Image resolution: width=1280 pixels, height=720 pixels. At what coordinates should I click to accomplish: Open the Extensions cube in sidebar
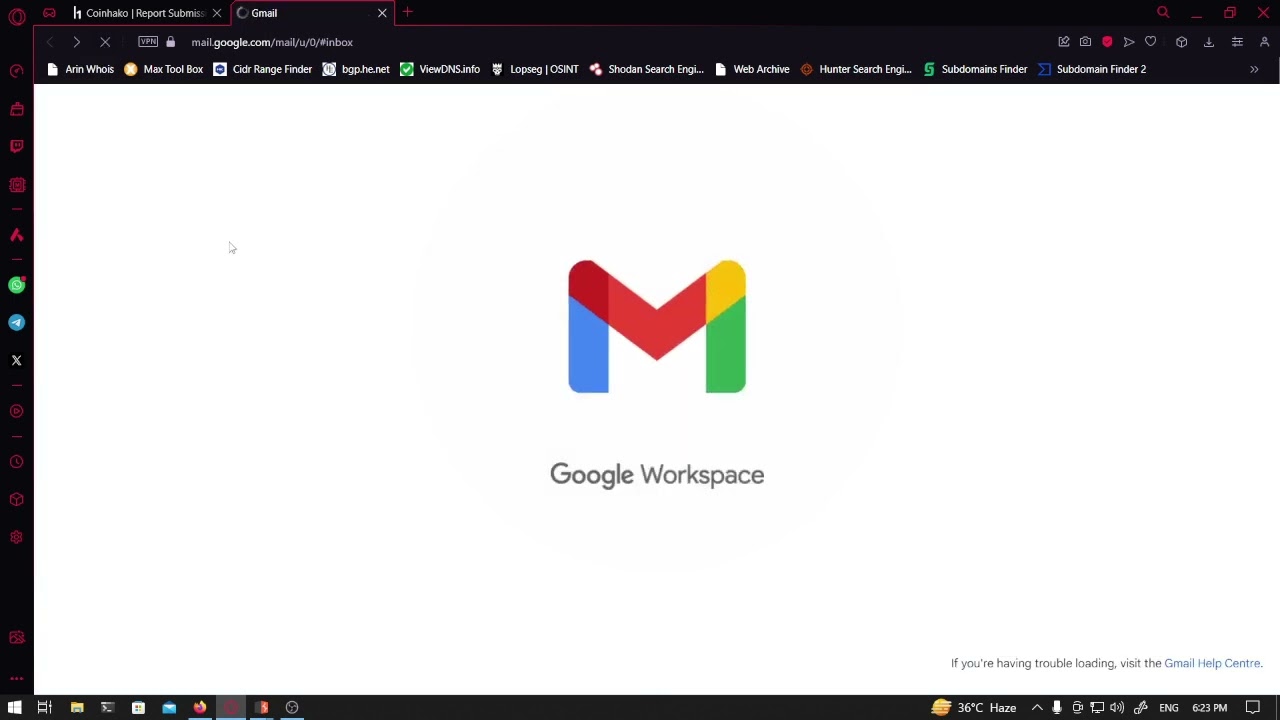coord(17,500)
